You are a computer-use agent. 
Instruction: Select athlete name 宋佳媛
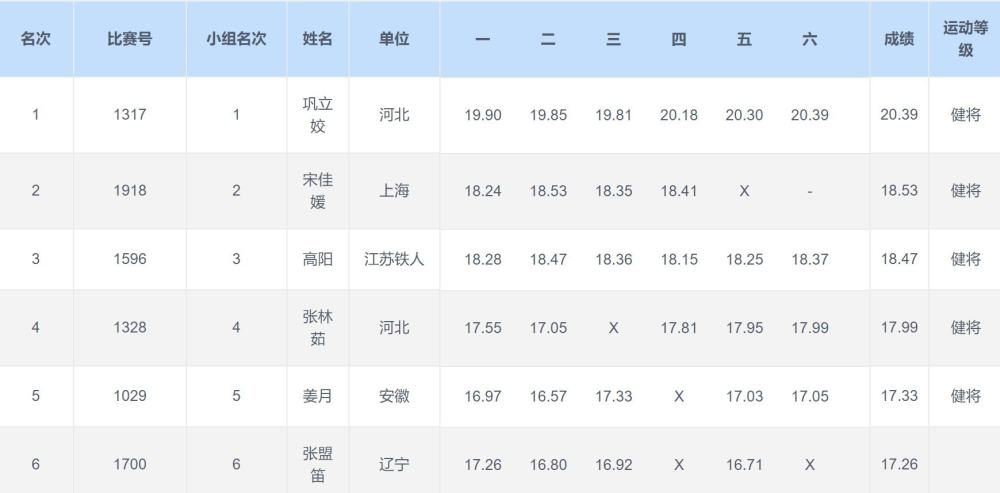(x=318, y=191)
